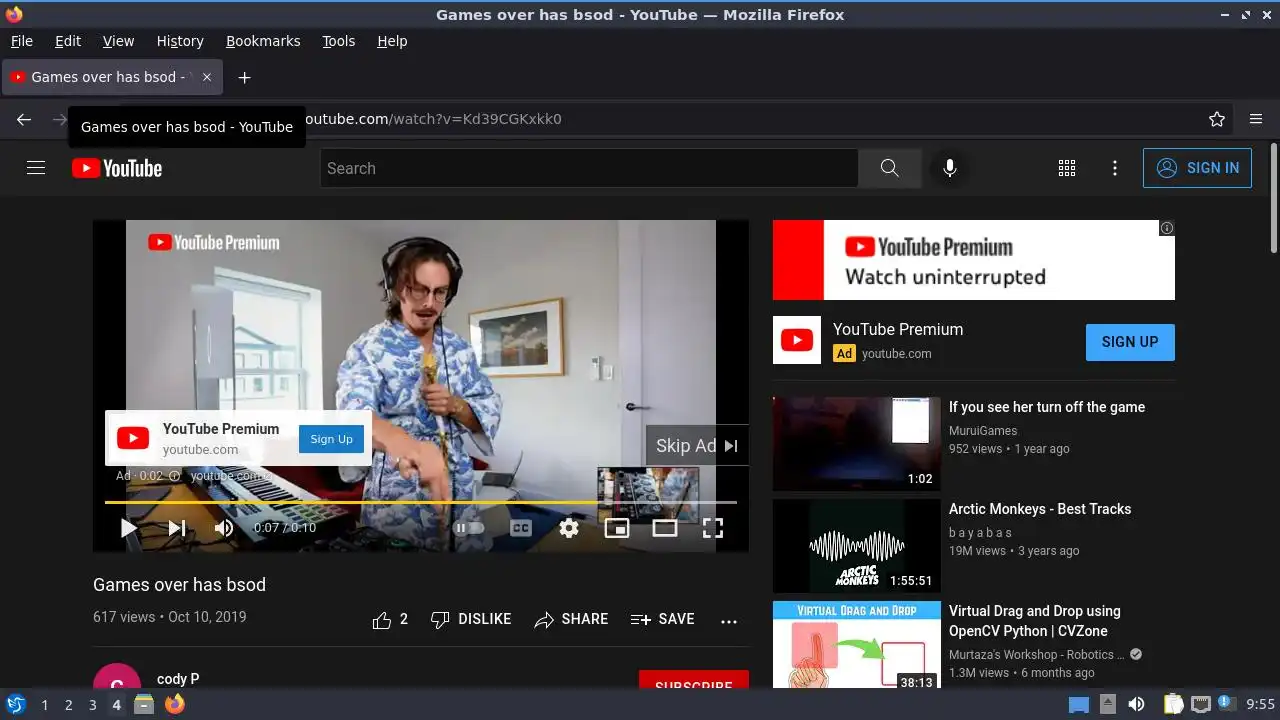Open cody P channel avatar
The height and width of the screenshot is (720, 1280).
point(117,677)
